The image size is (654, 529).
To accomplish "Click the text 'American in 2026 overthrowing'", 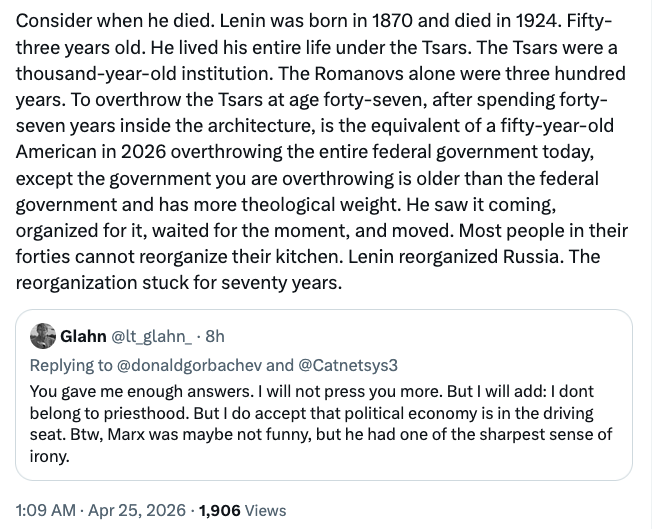I will click(x=134, y=152).
